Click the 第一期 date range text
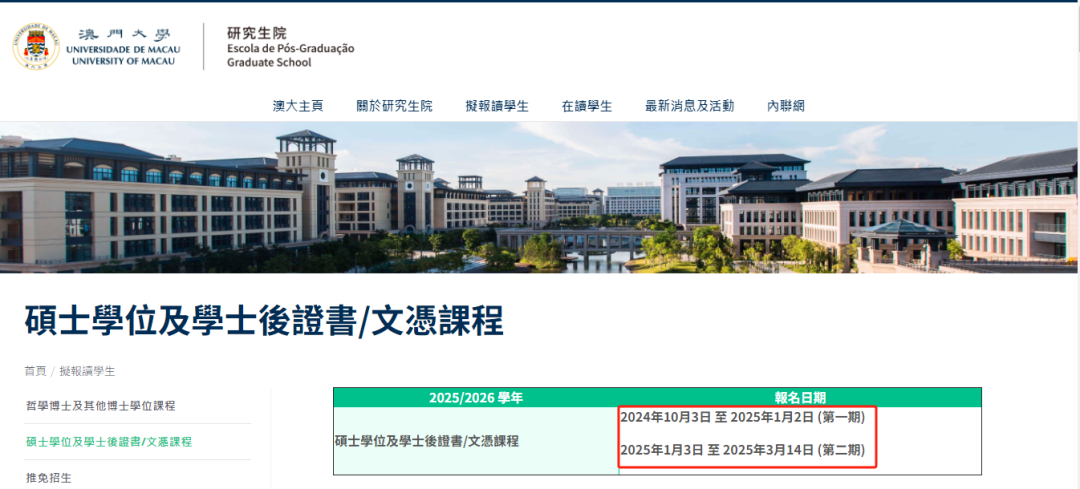This screenshot has width=1080, height=489. (742, 417)
